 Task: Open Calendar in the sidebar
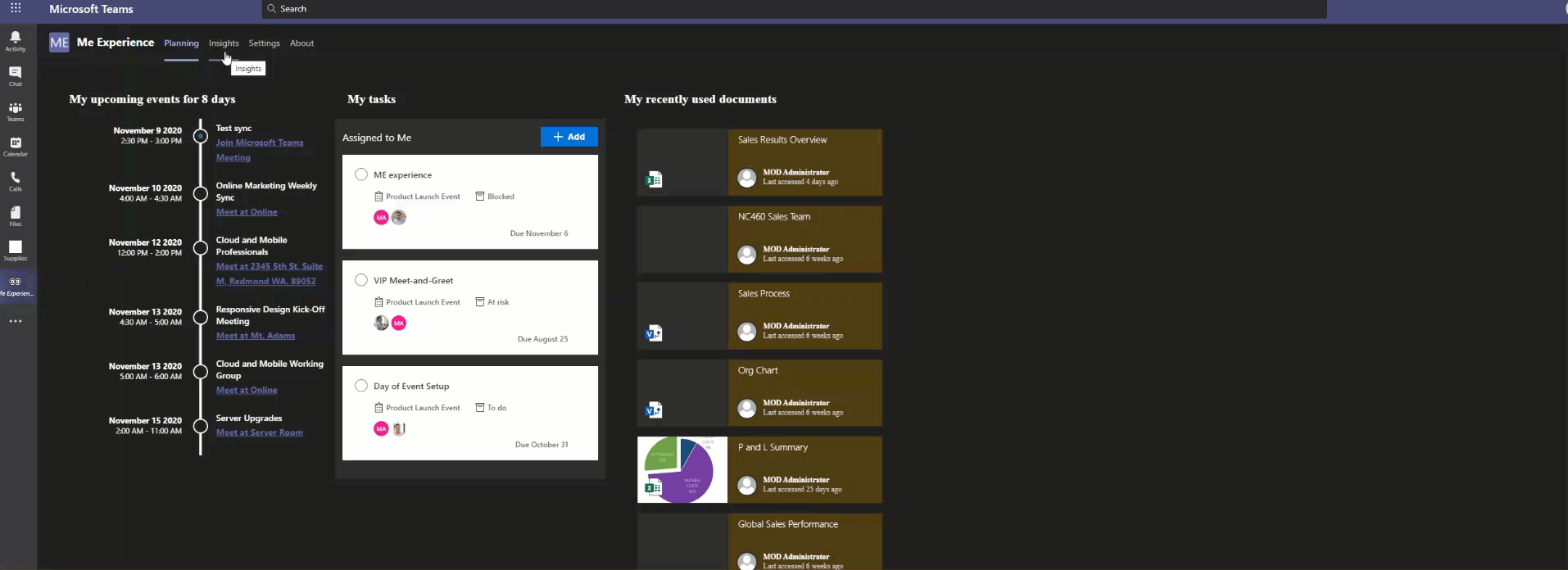coord(16,147)
